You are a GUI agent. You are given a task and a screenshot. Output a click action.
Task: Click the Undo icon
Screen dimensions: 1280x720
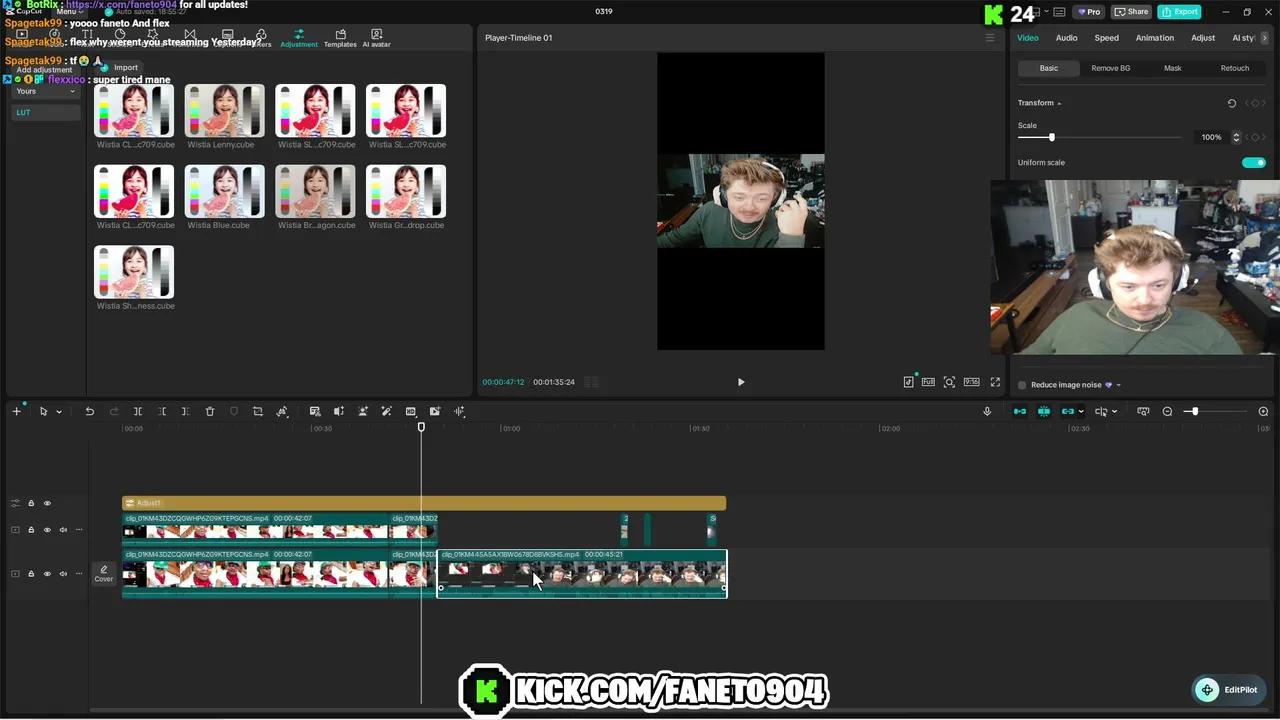[x=89, y=411]
